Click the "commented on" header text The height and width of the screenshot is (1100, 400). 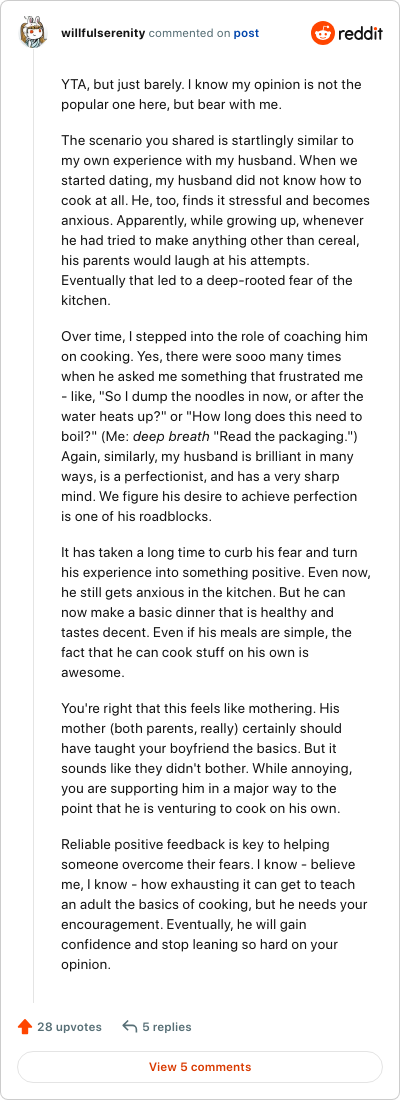coord(189,33)
